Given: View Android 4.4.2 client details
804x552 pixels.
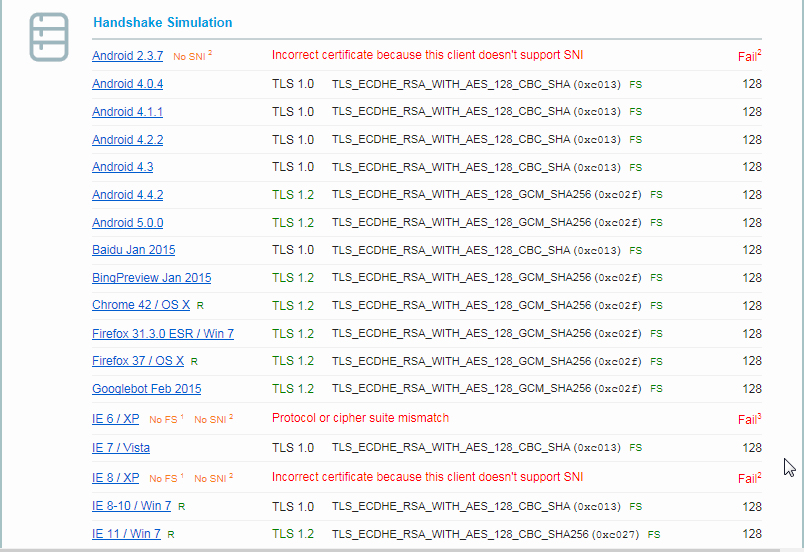Looking at the screenshot, I should [127, 195].
